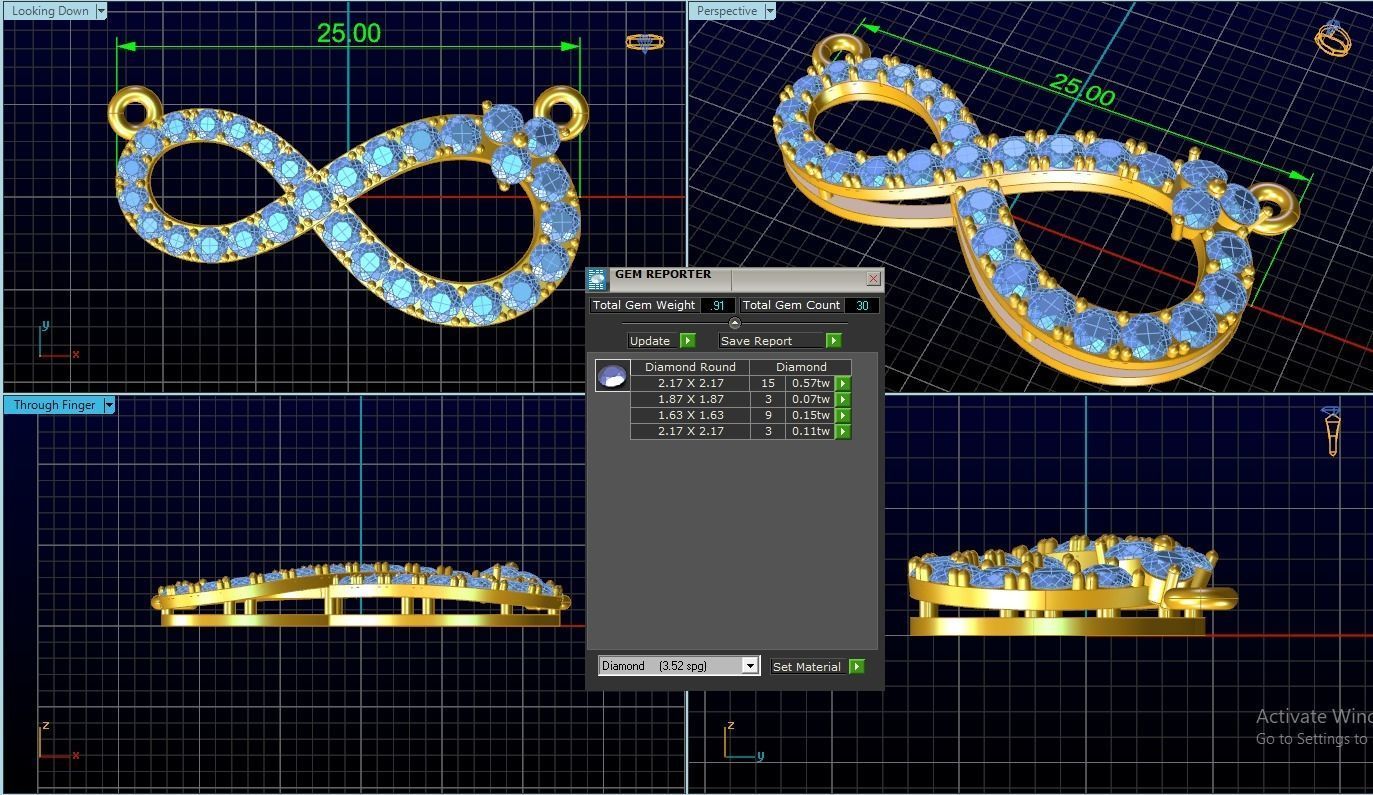
Task: Click the 0.57tw weight cell
Action: (x=811, y=383)
